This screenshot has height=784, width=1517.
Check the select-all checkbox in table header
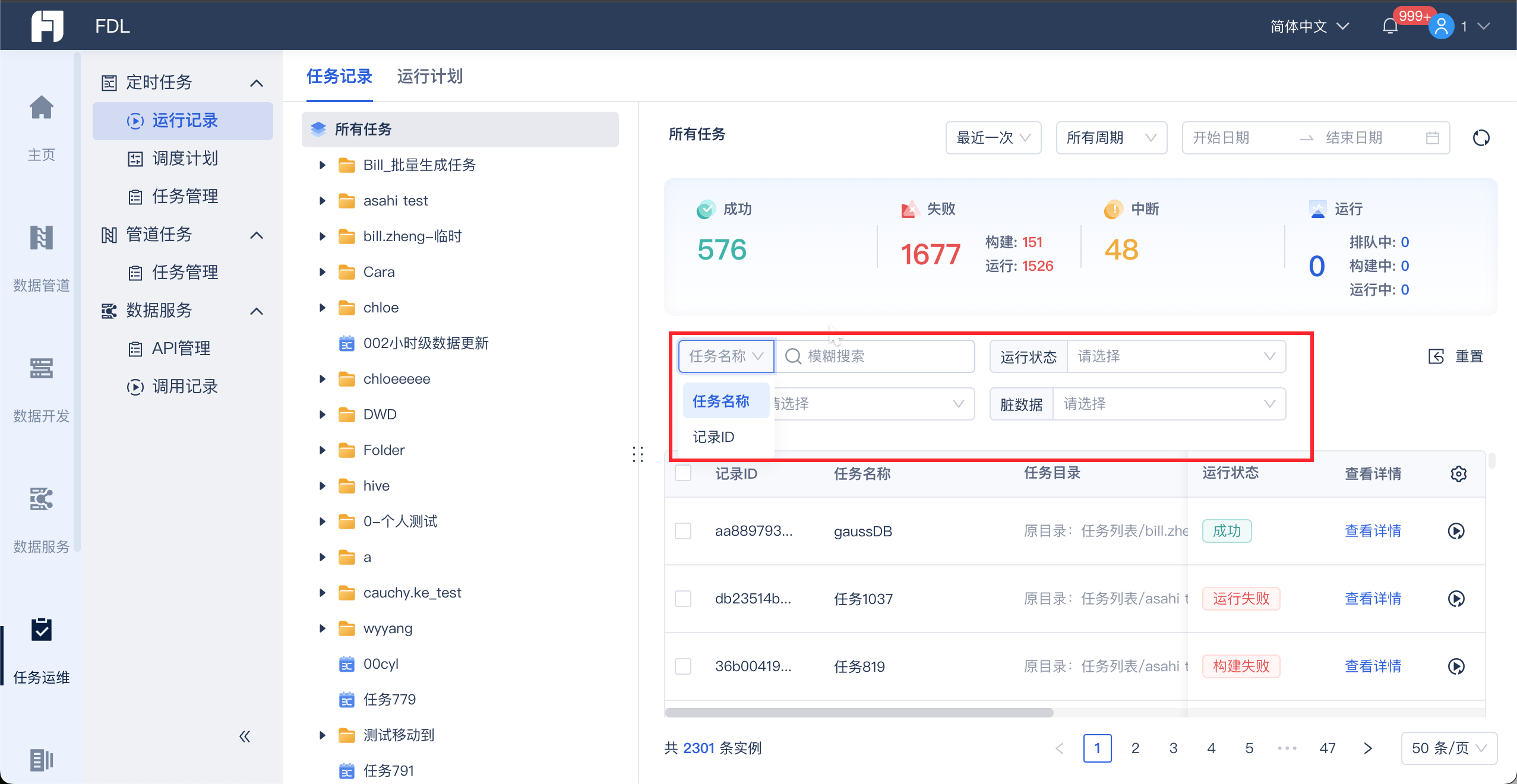click(x=683, y=473)
